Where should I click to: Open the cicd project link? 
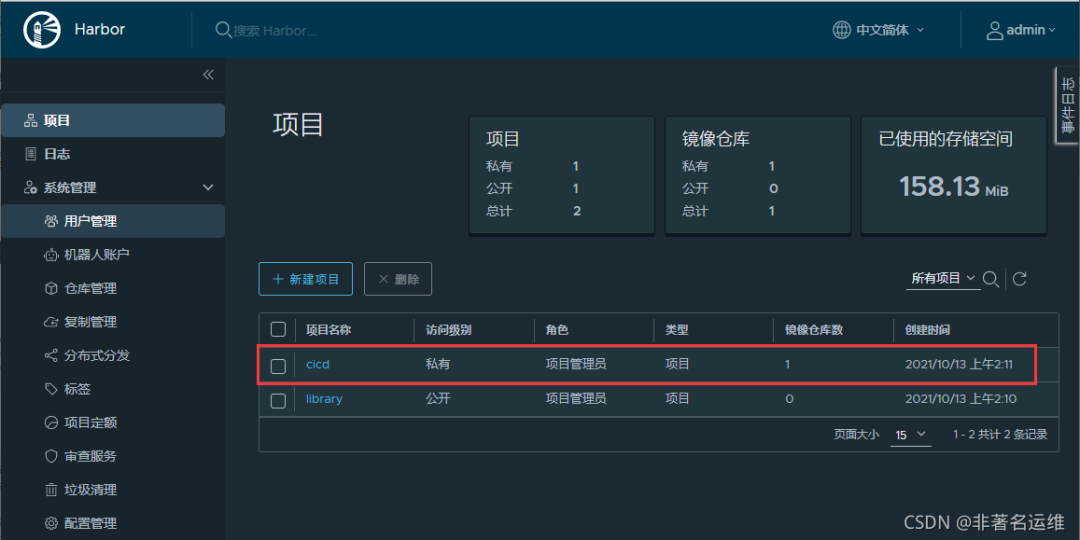click(318, 364)
